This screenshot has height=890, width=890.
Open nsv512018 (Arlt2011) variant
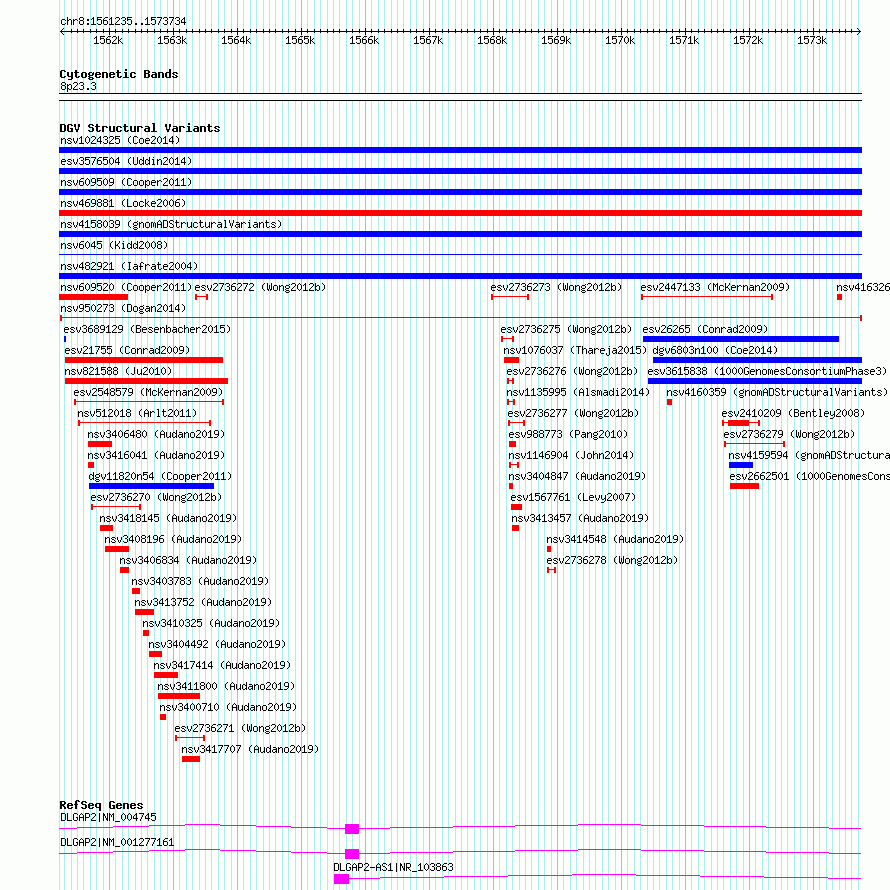[x=137, y=413]
